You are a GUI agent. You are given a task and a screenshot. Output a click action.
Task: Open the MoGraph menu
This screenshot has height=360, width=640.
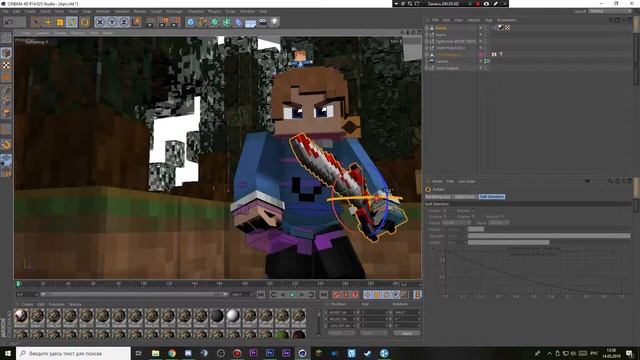[174, 11]
